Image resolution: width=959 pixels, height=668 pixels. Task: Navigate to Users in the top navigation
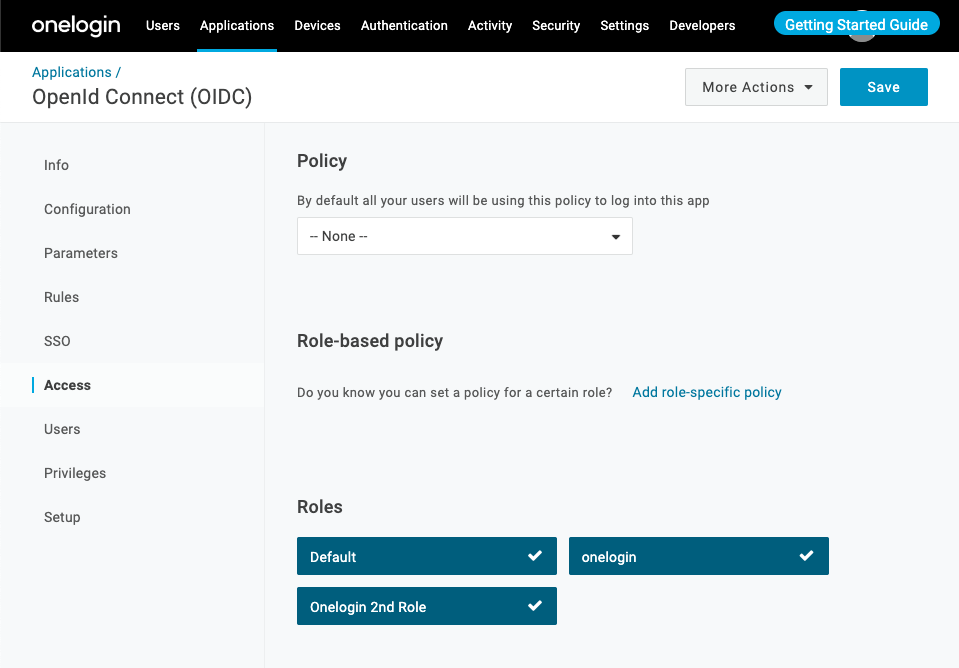click(162, 26)
